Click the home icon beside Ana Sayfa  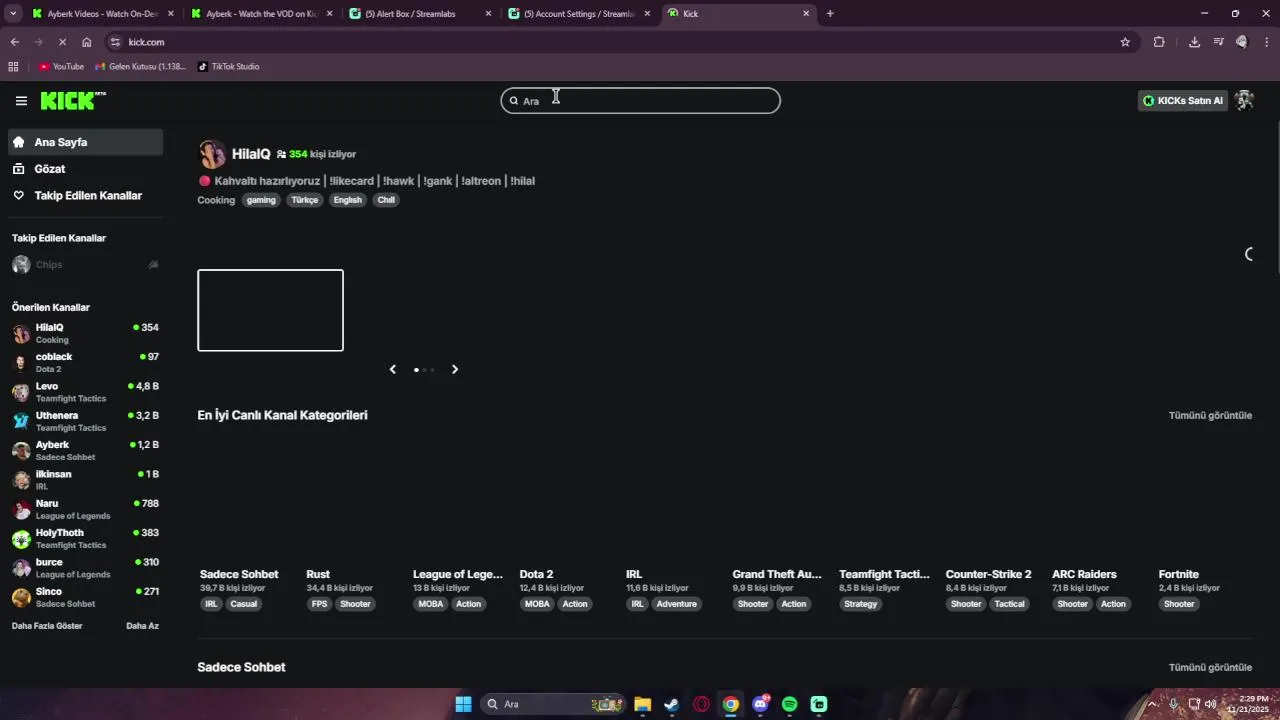(19, 142)
